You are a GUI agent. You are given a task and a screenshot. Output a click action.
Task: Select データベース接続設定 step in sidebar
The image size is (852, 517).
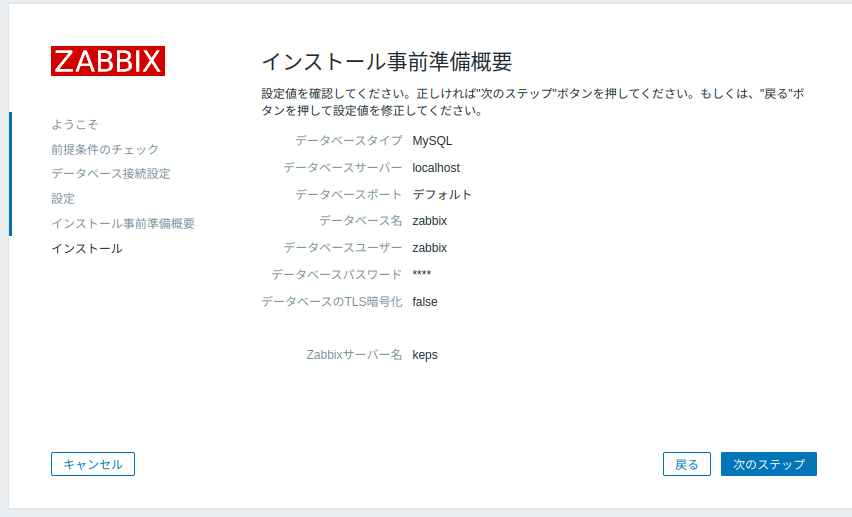tap(111, 173)
